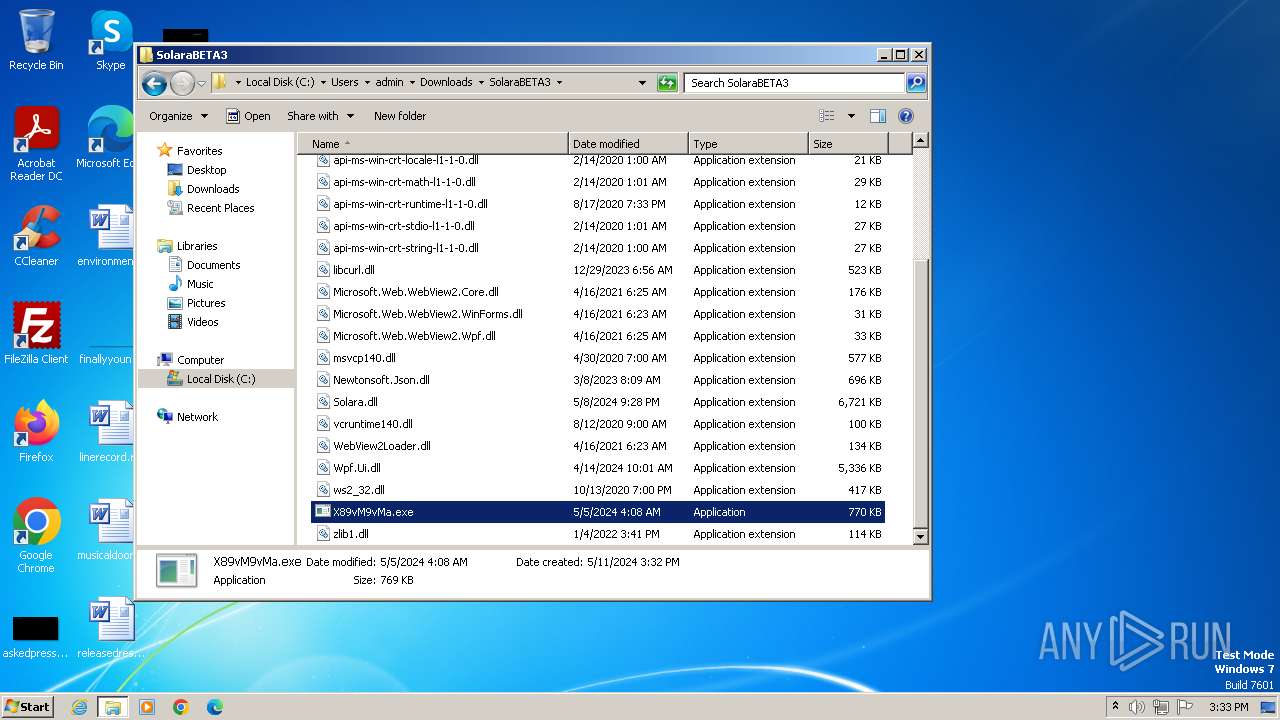Focus the Search SolaraBETA3 field
1280x720 pixels.
(795, 83)
